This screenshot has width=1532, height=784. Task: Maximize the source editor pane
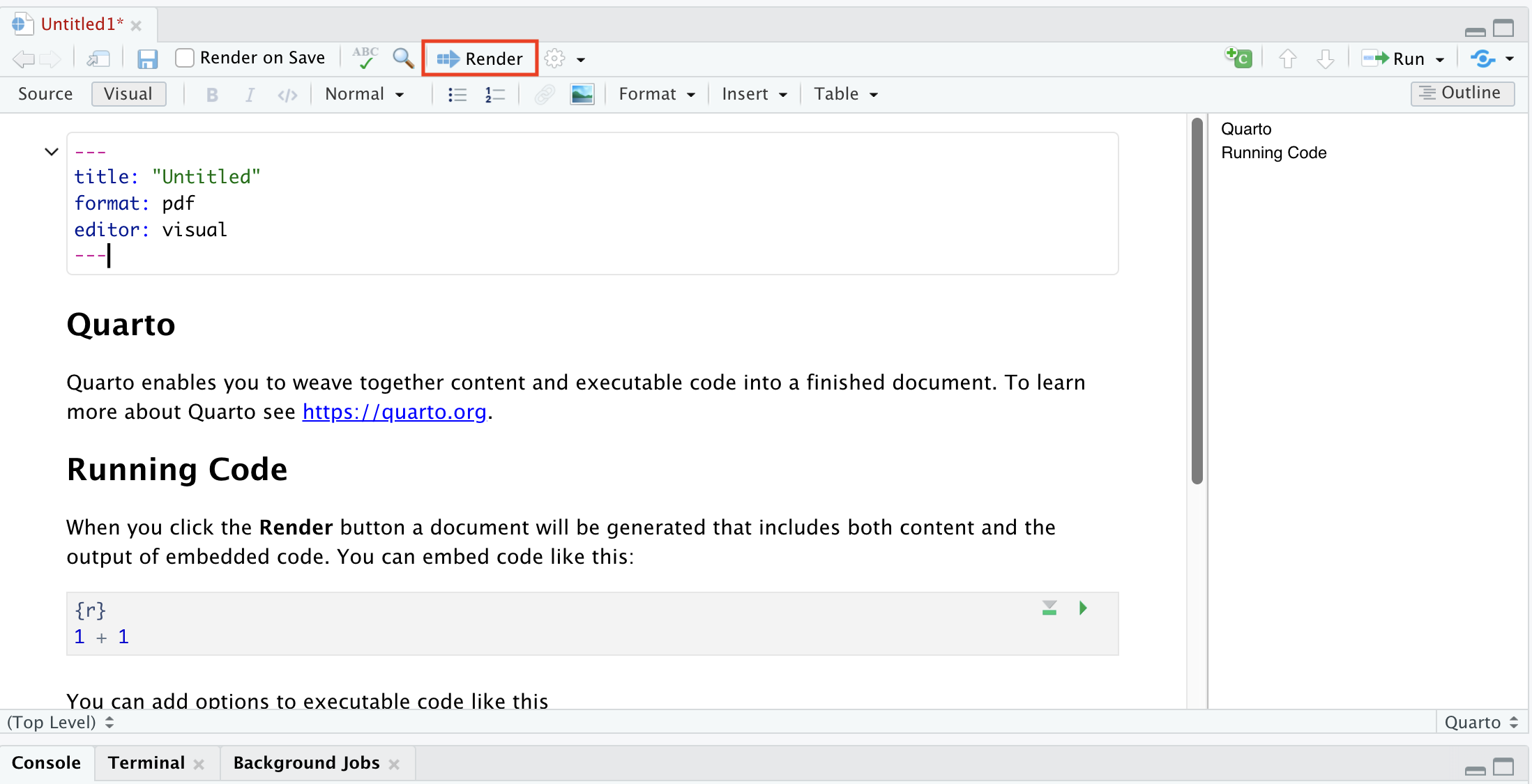tap(1504, 29)
